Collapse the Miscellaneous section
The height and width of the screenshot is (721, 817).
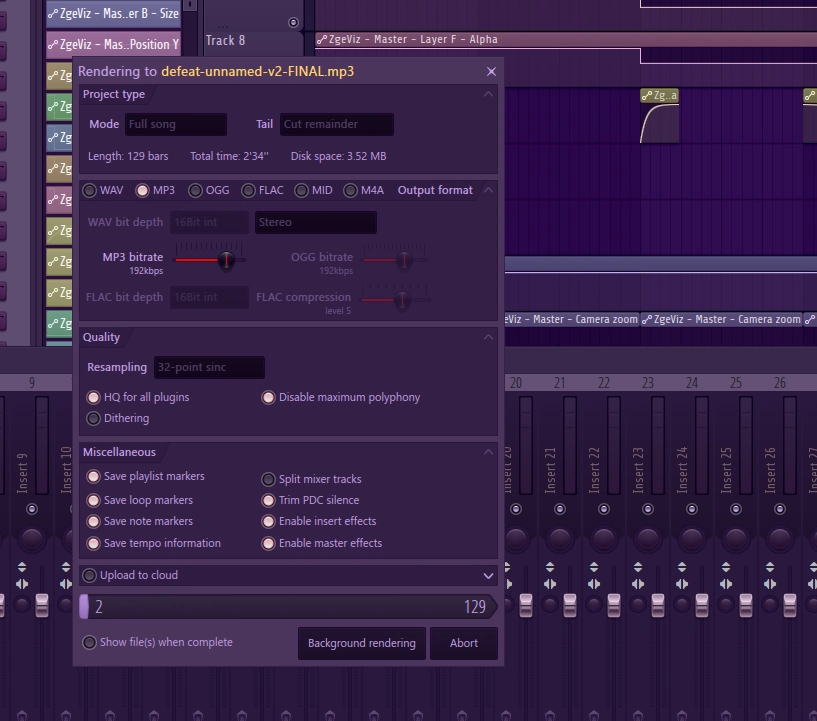tap(488, 452)
